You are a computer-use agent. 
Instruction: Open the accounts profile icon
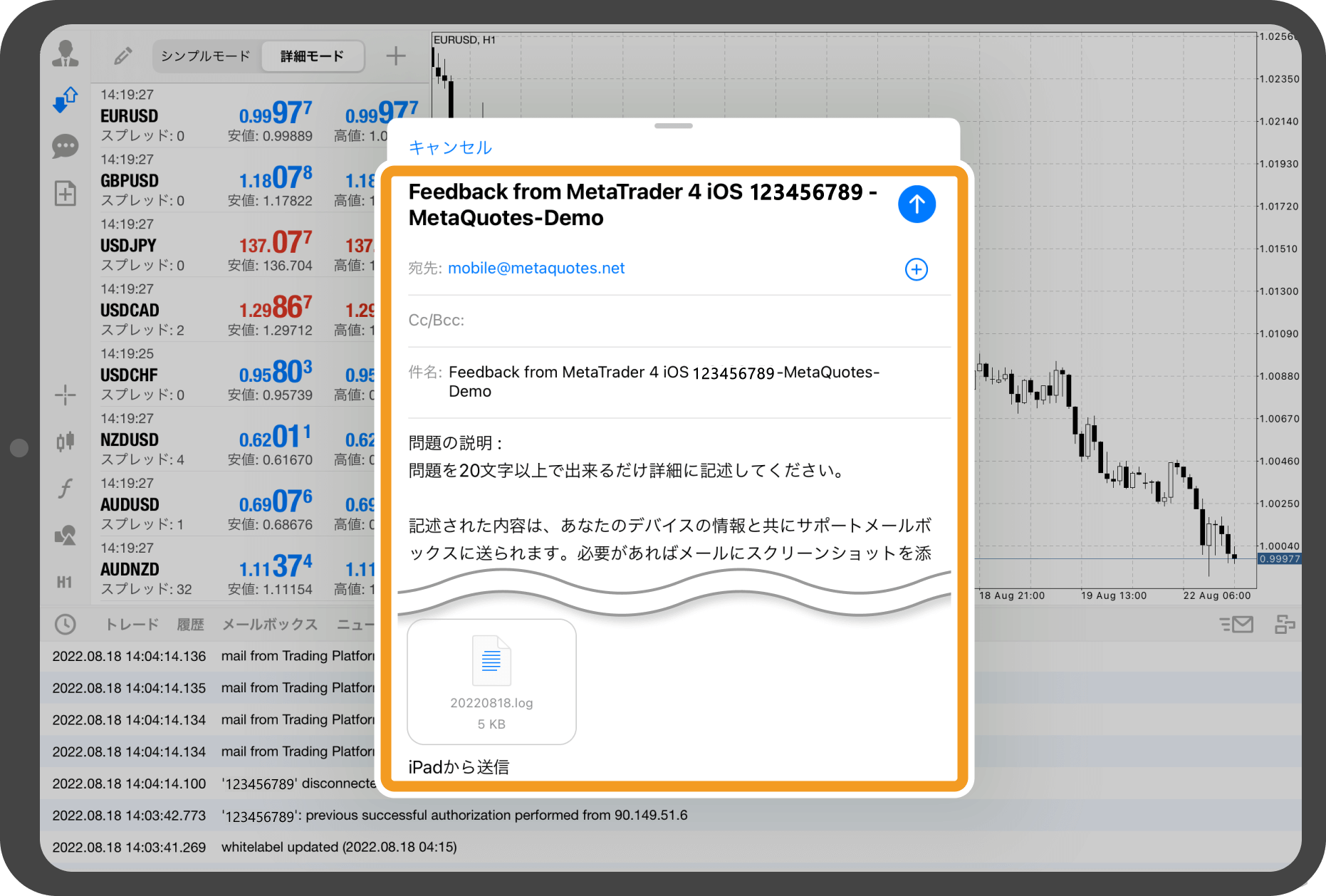pyautogui.click(x=65, y=54)
